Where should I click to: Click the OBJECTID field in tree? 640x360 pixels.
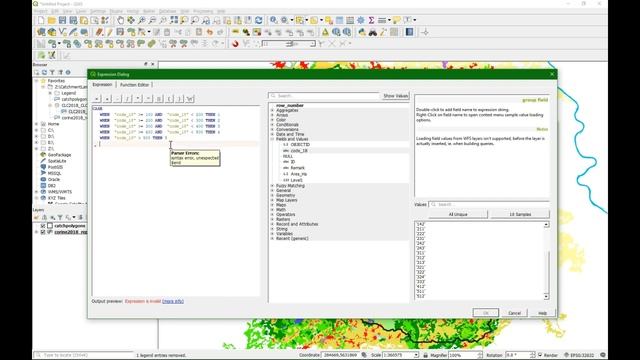(300, 144)
